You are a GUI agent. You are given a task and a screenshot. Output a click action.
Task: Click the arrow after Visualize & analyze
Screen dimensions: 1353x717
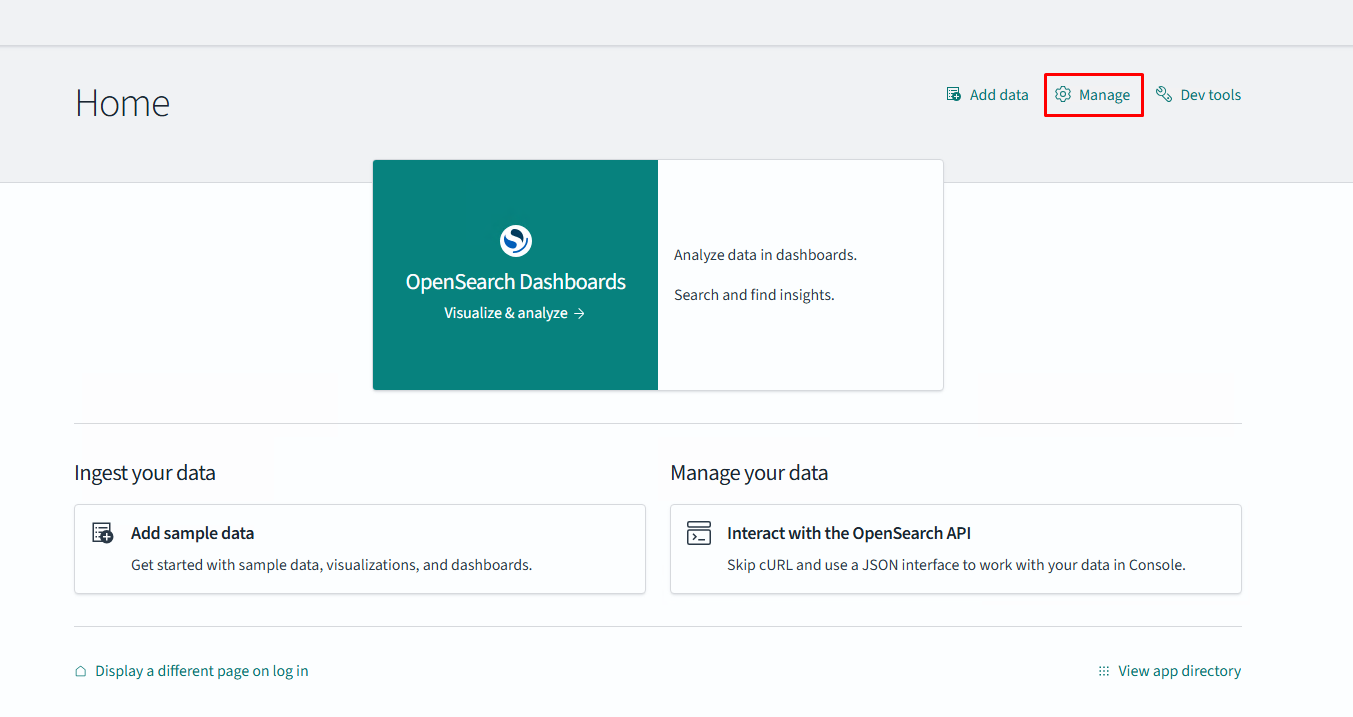point(579,313)
